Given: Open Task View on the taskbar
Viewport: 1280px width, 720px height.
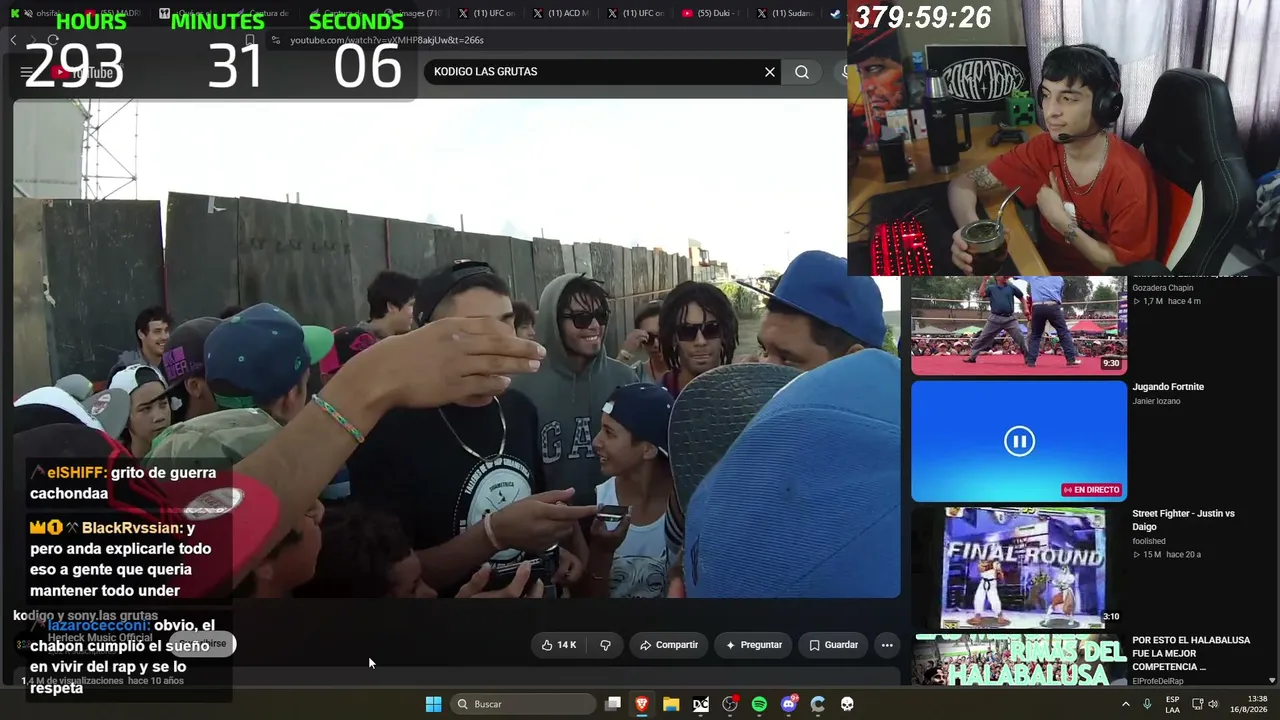Looking at the screenshot, I should click(613, 704).
